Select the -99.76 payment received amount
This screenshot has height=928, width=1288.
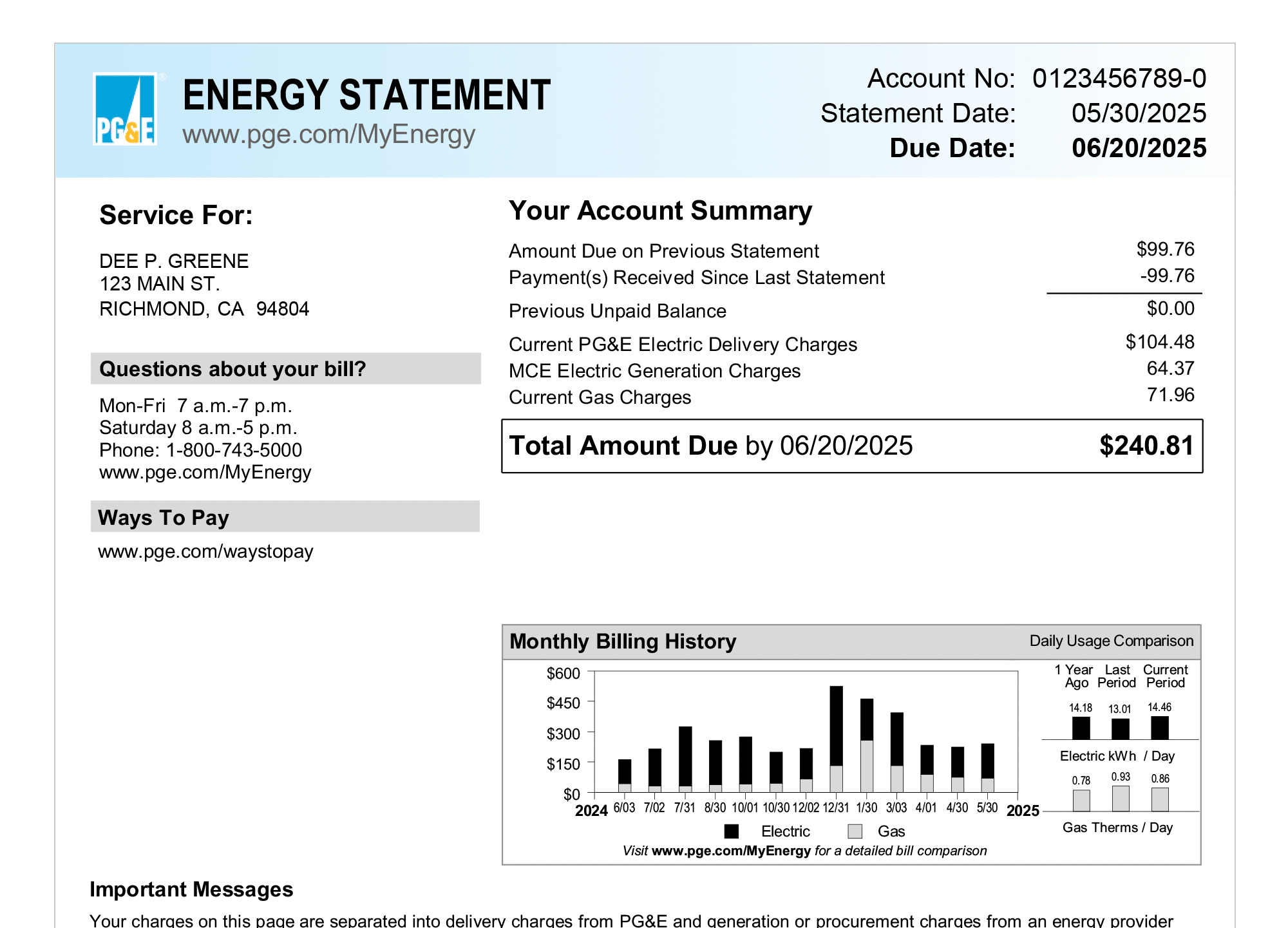[1167, 276]
